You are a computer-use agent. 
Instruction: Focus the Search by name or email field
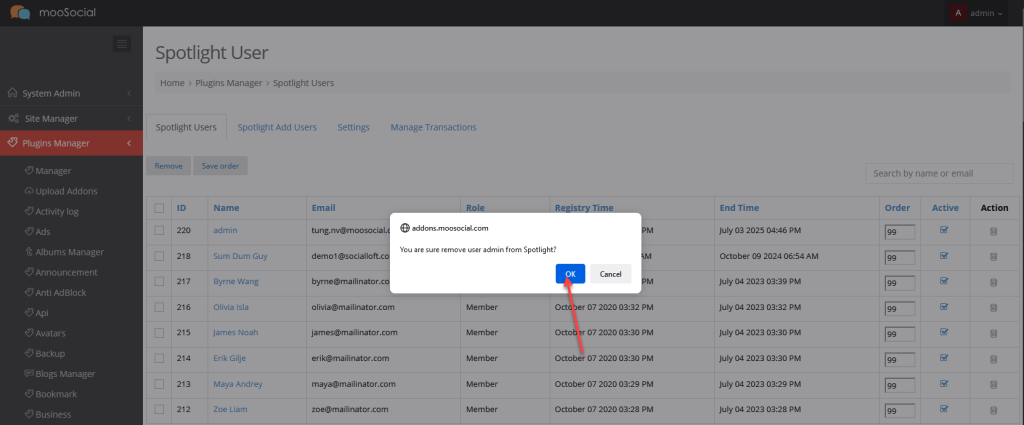(939, 174)
